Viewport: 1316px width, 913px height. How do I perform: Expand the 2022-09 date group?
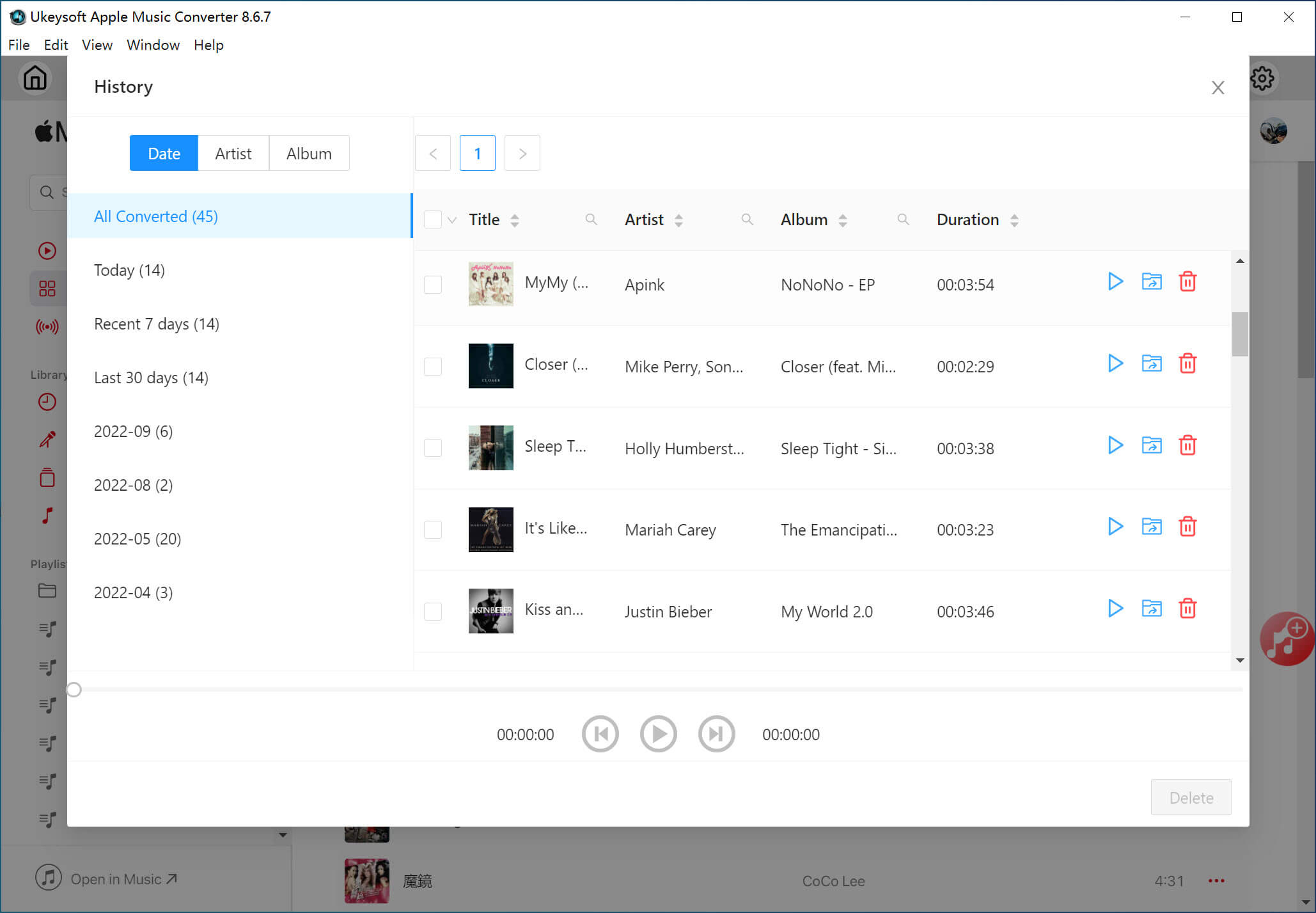133,430
